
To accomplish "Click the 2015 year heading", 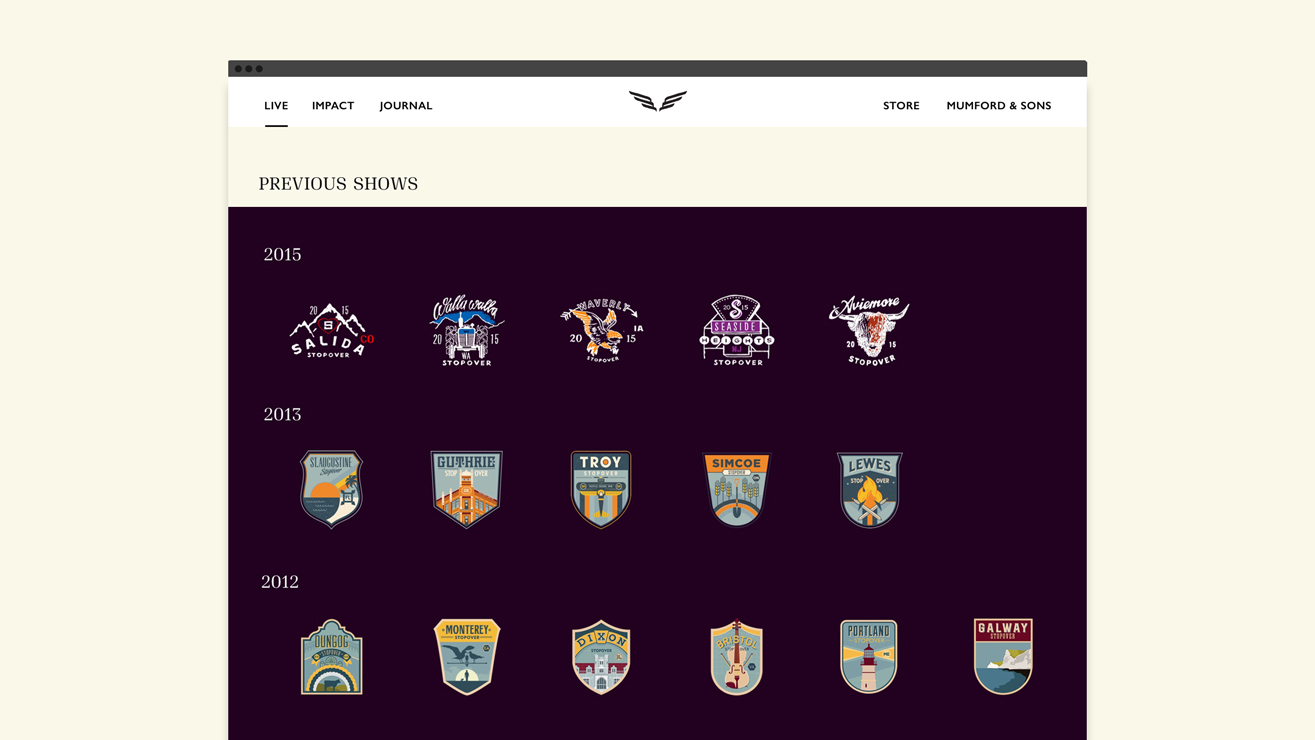I will [x=282, y=254].
